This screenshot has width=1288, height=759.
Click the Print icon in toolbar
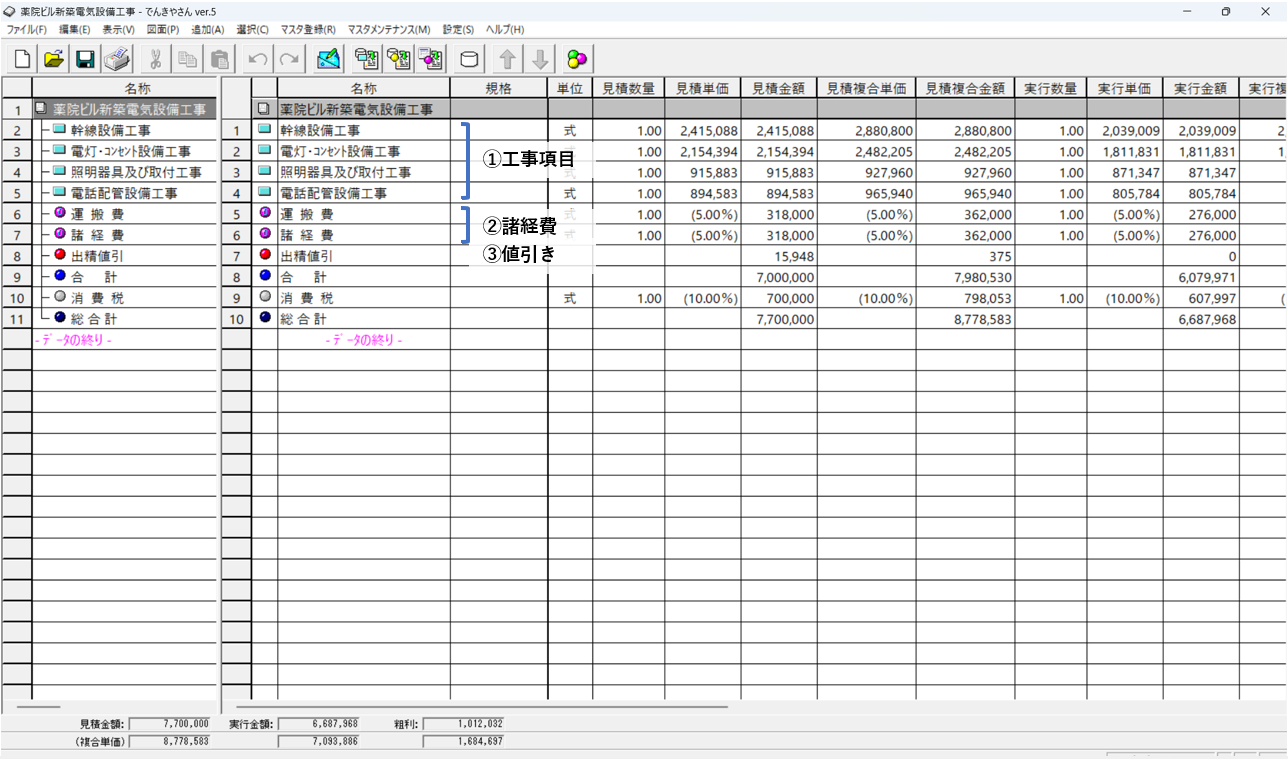tap(117, 59)
